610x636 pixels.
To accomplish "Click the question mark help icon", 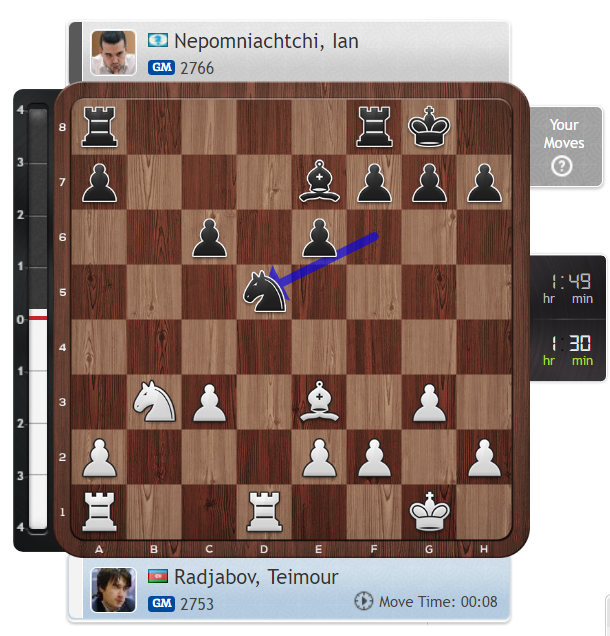I will pyautogui.click(x=562, y=166).
